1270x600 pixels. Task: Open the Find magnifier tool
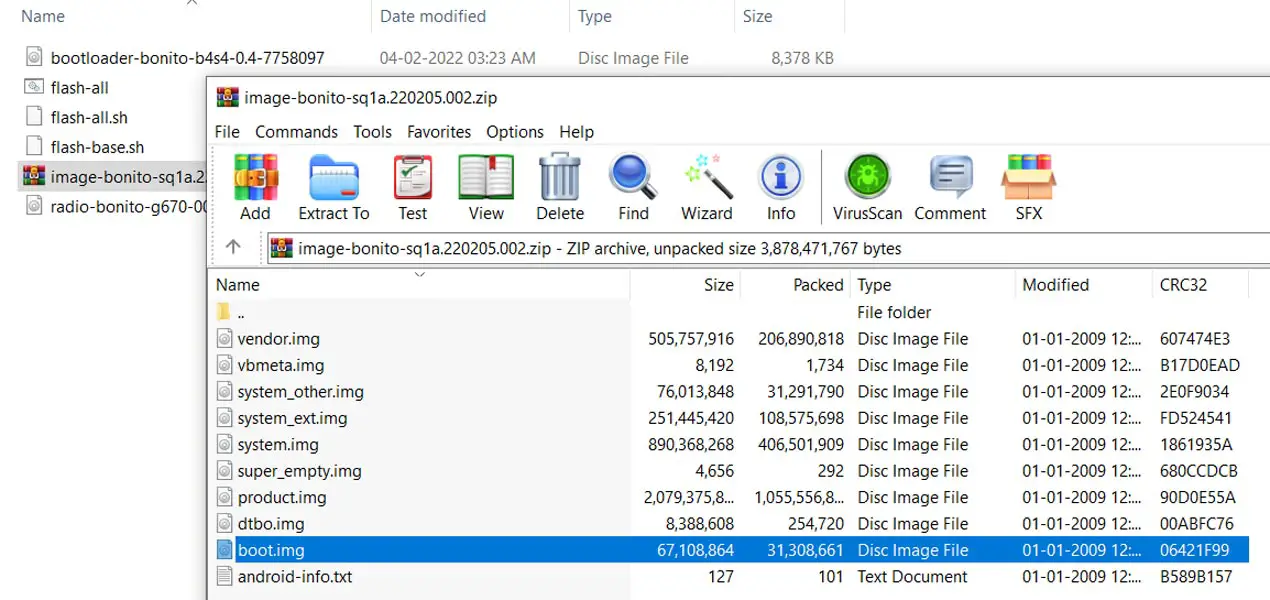coord(633,178)
